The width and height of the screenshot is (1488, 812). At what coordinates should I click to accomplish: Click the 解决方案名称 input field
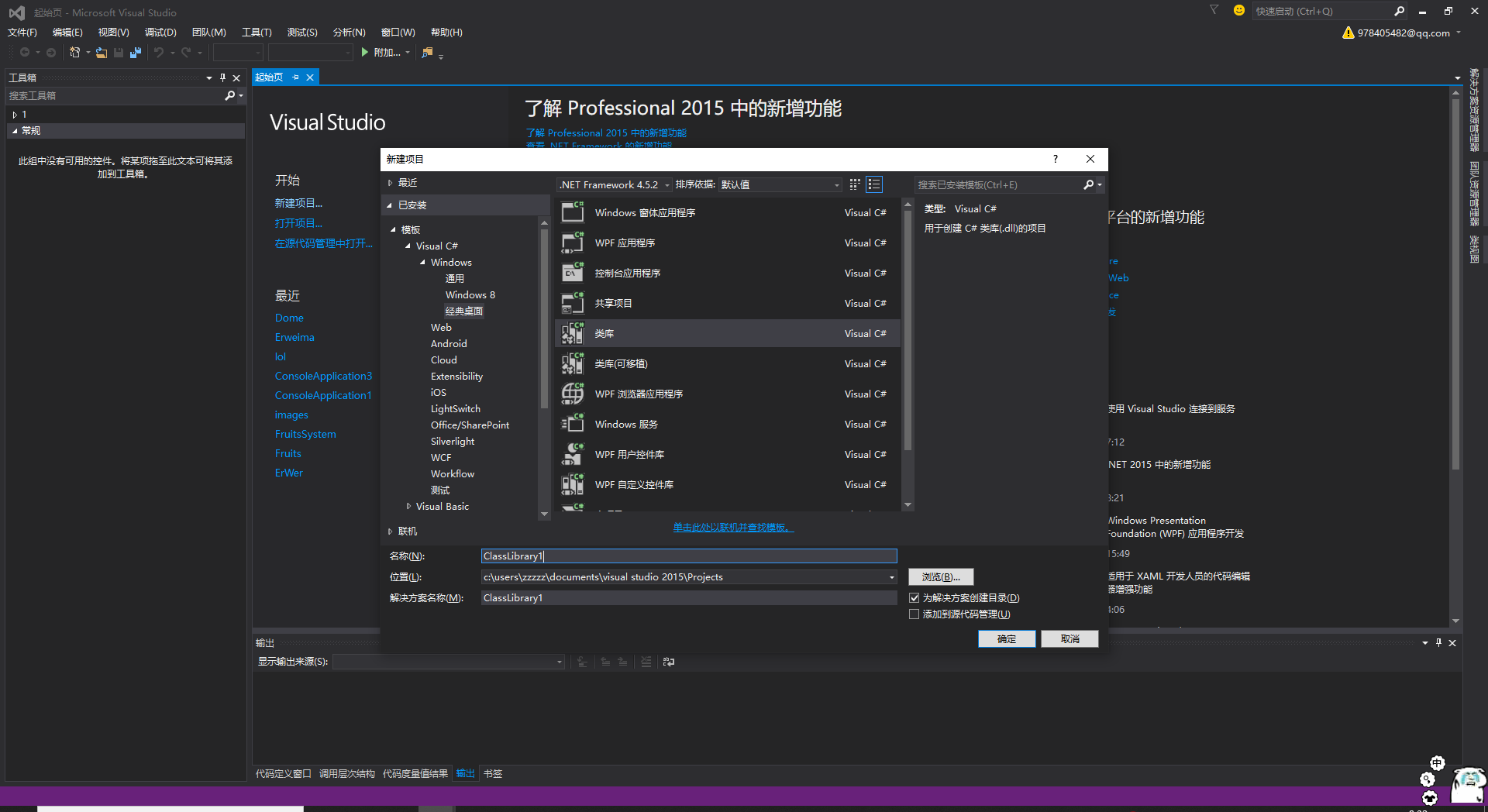[689, 598]
